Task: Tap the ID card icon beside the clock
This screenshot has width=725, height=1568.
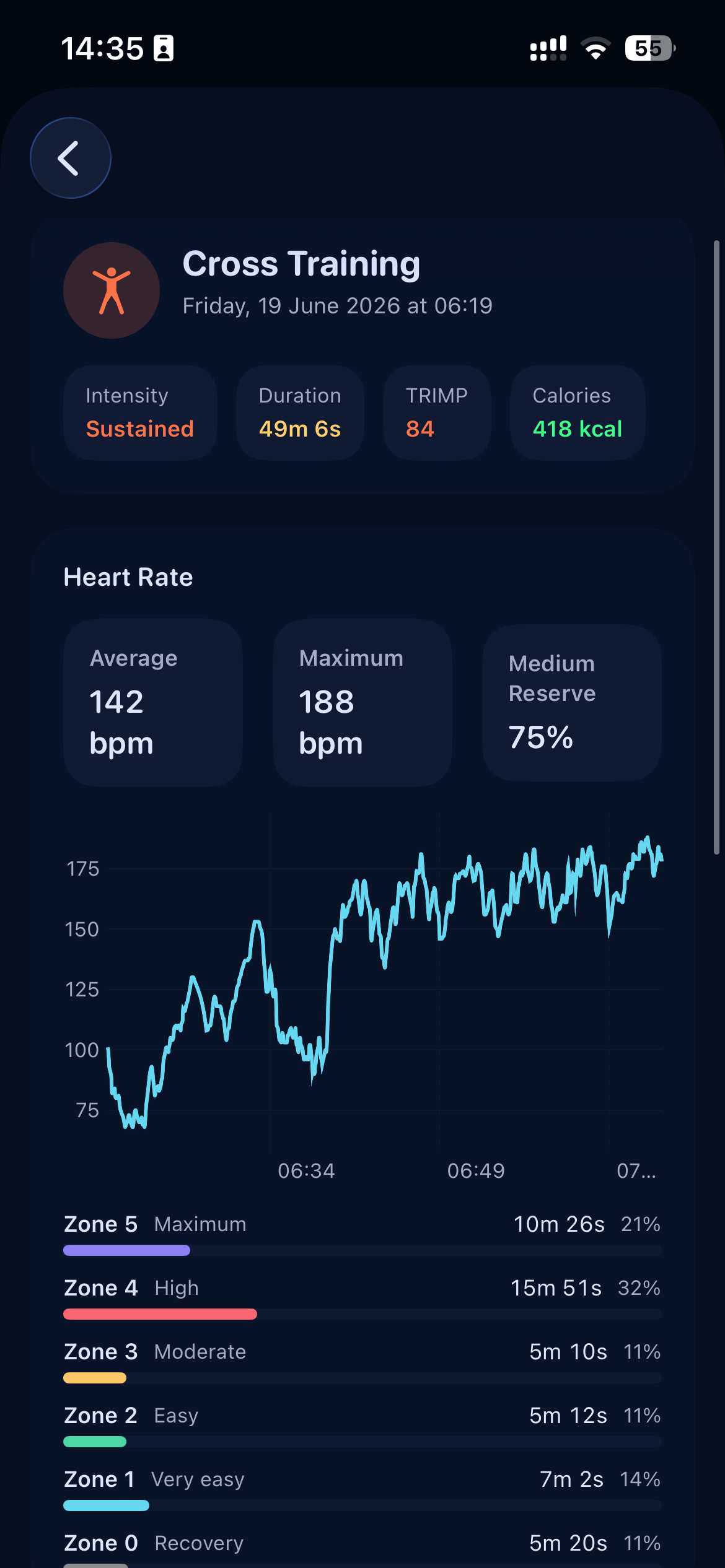Action: click(x=164, y=48)
